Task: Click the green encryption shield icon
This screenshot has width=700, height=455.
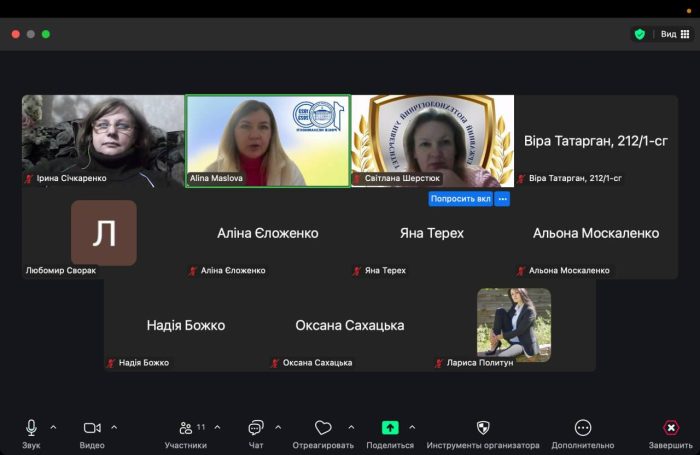Action: pyautogui.click(x=639, y=34)
